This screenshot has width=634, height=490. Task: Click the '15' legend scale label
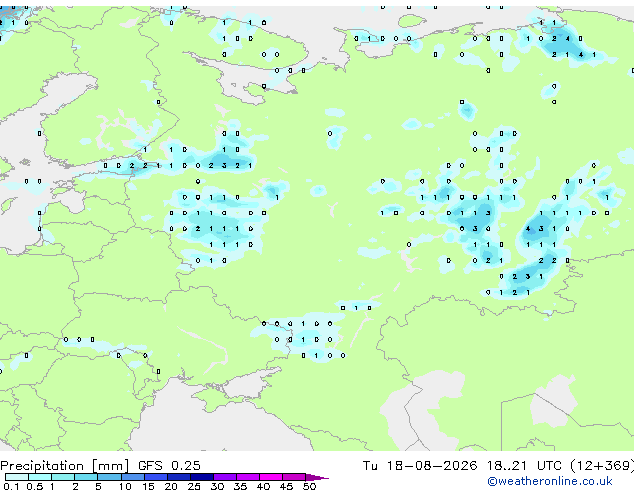(x=148, y=486)
